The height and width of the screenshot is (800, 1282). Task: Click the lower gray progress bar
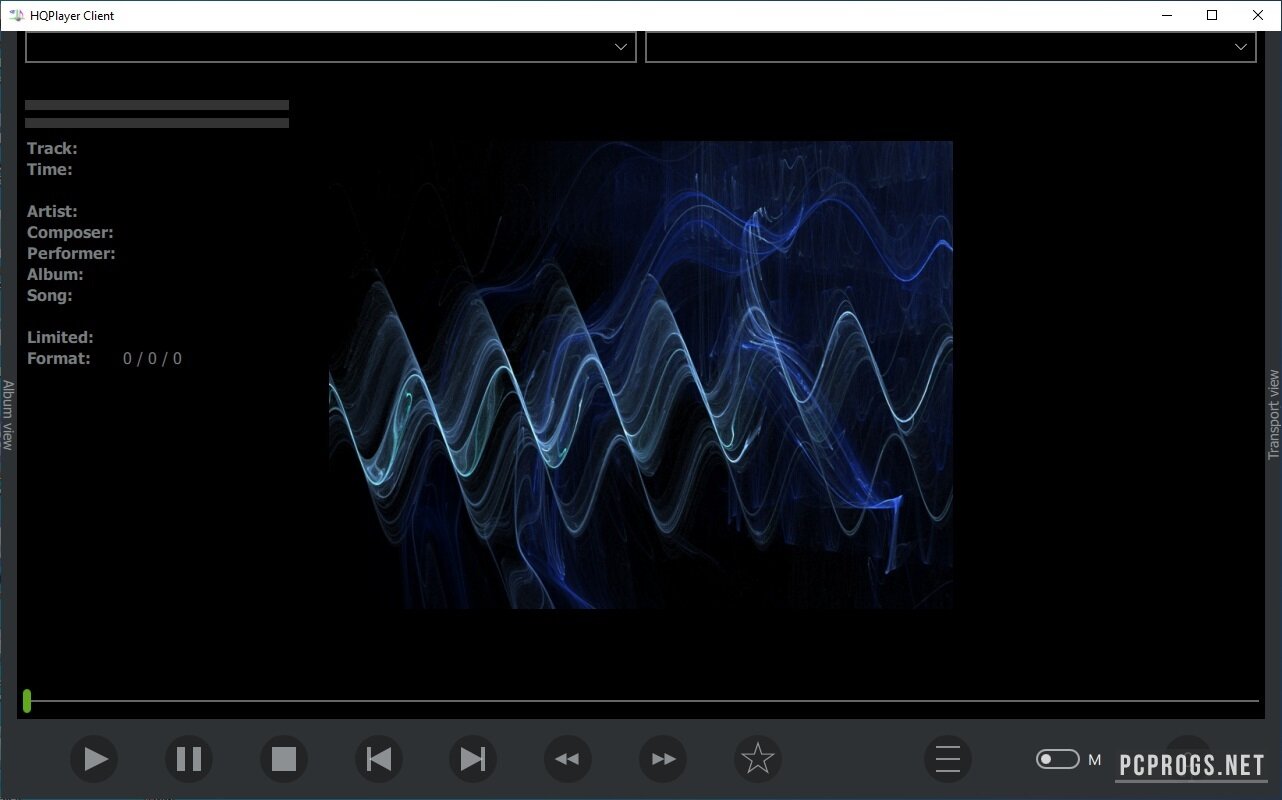click(x=157, y=123)
